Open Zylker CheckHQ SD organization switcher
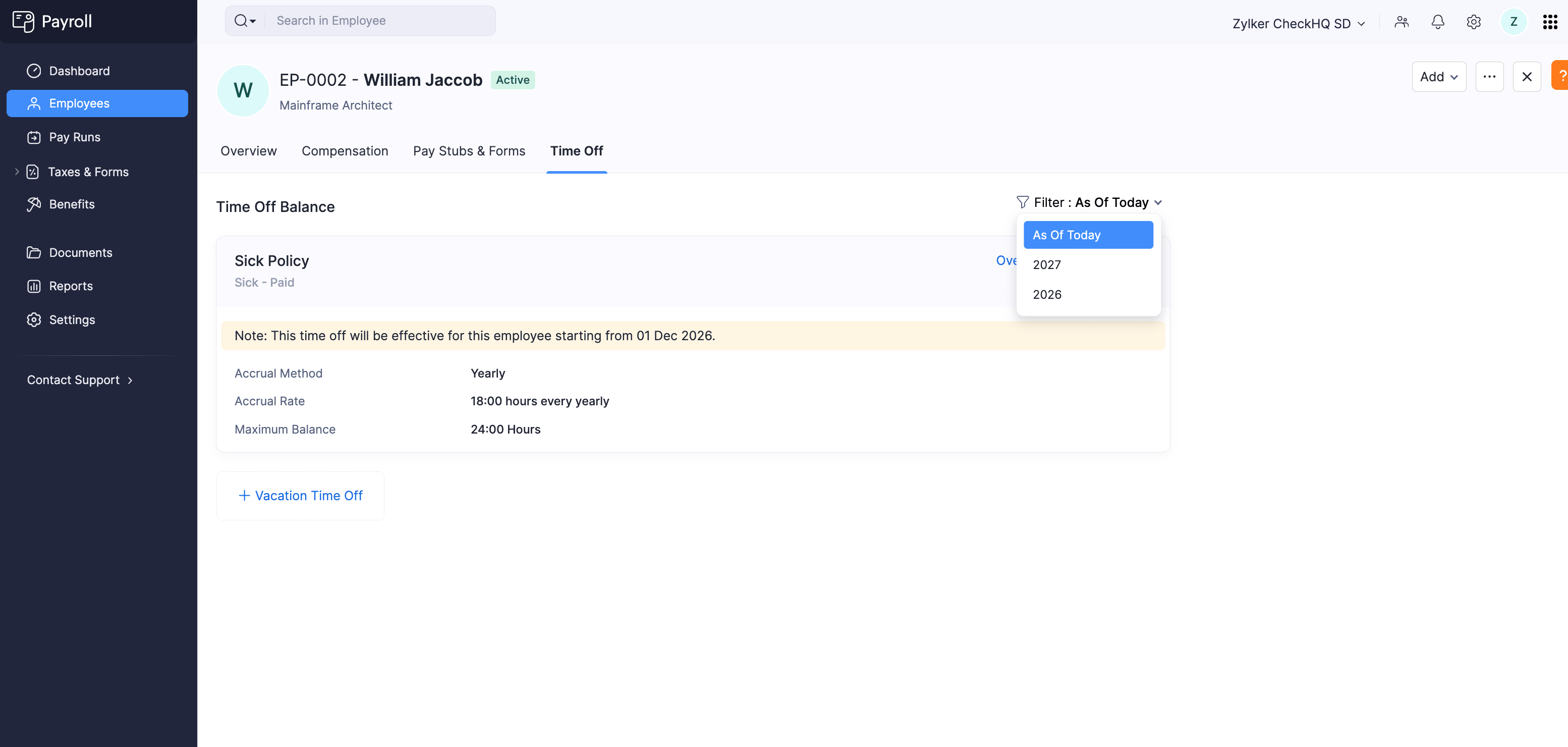The width and height of the screenshot is (1568, 747). [x=1299, y=23]
